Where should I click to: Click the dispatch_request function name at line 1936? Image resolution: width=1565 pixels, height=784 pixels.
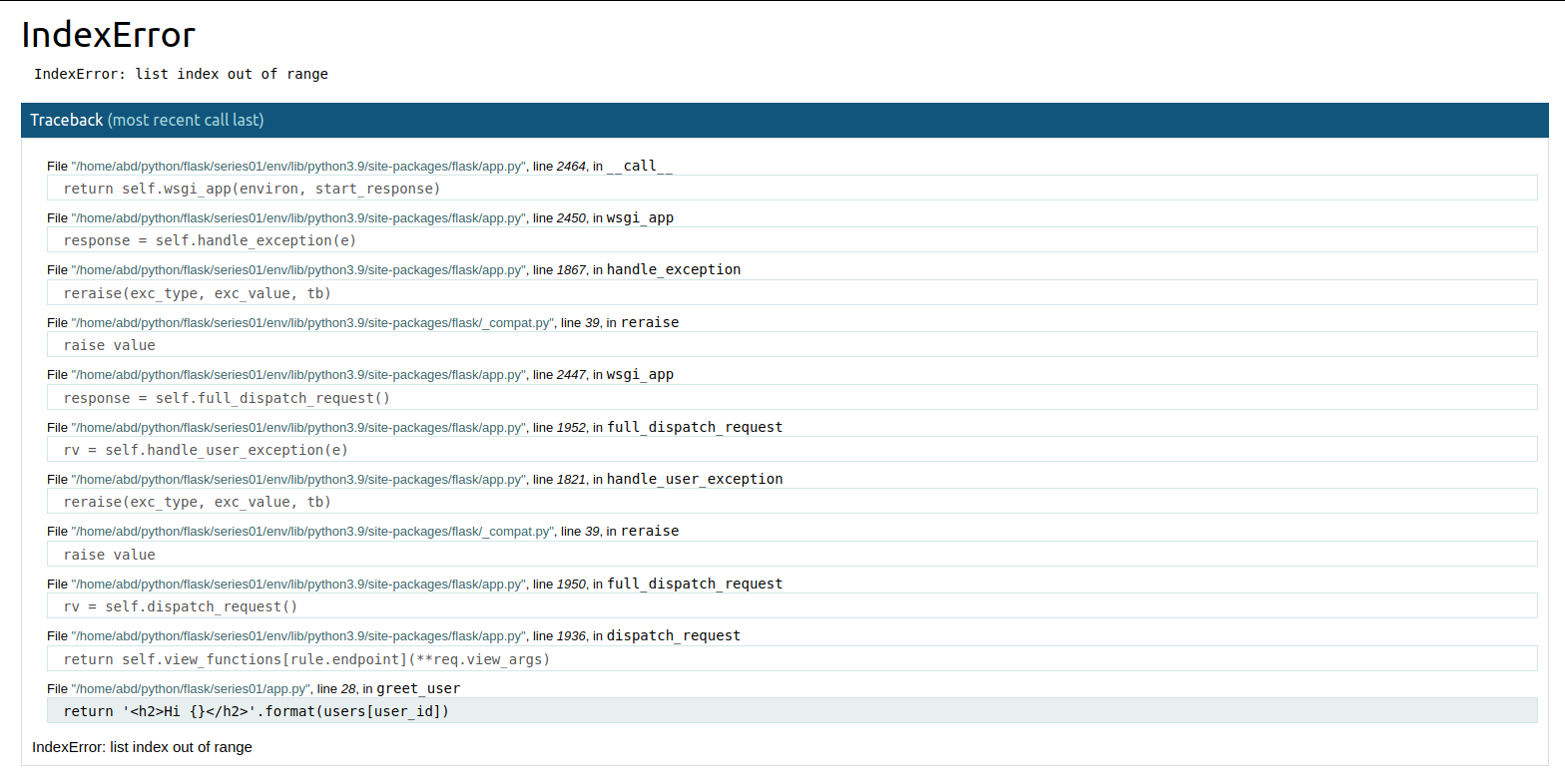(x=674, y=635)
